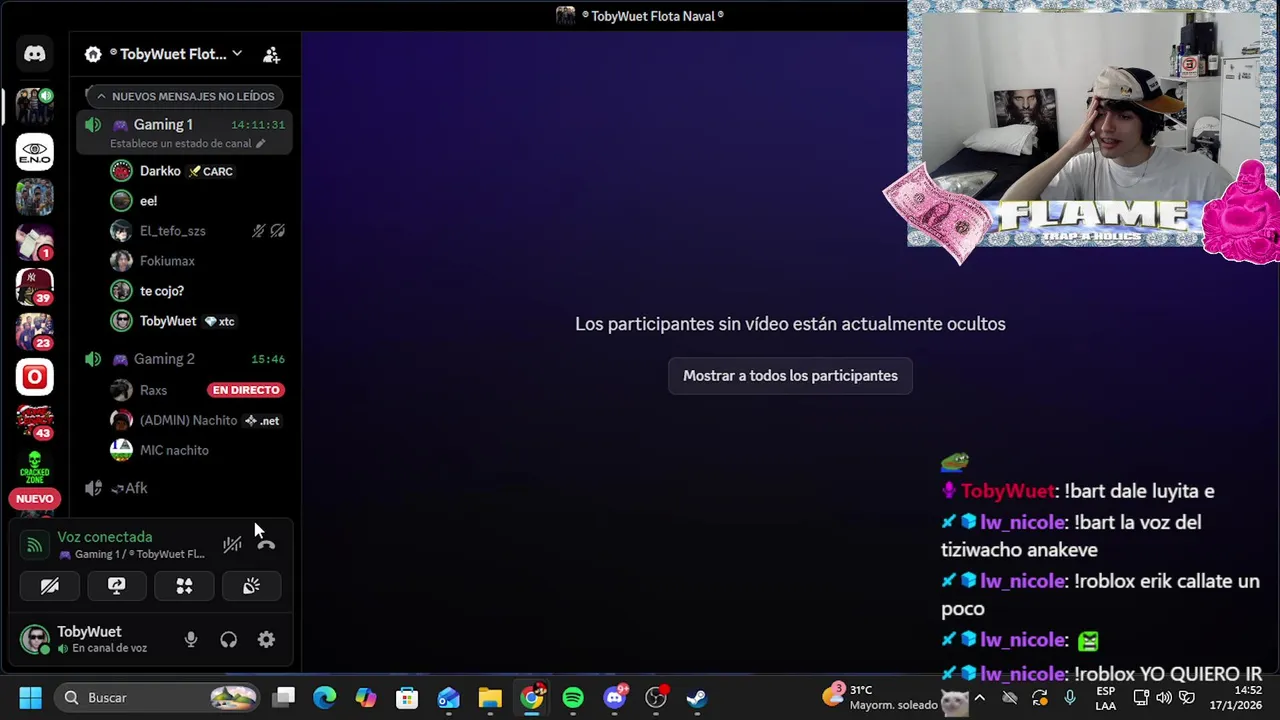Click the ESP LAA language indicator
This screenshot has width=1280, height=720.
point(1105,698)
